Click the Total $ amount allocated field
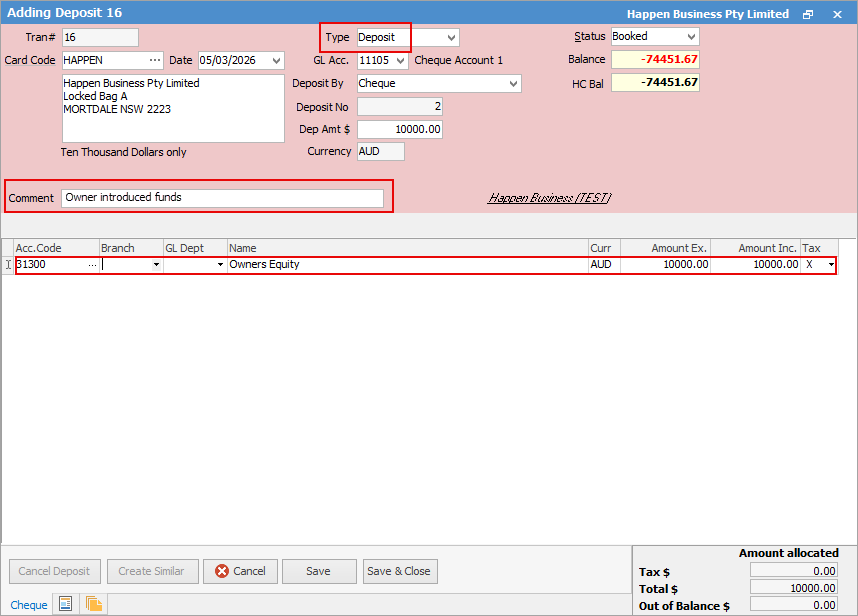 [793, 588]
